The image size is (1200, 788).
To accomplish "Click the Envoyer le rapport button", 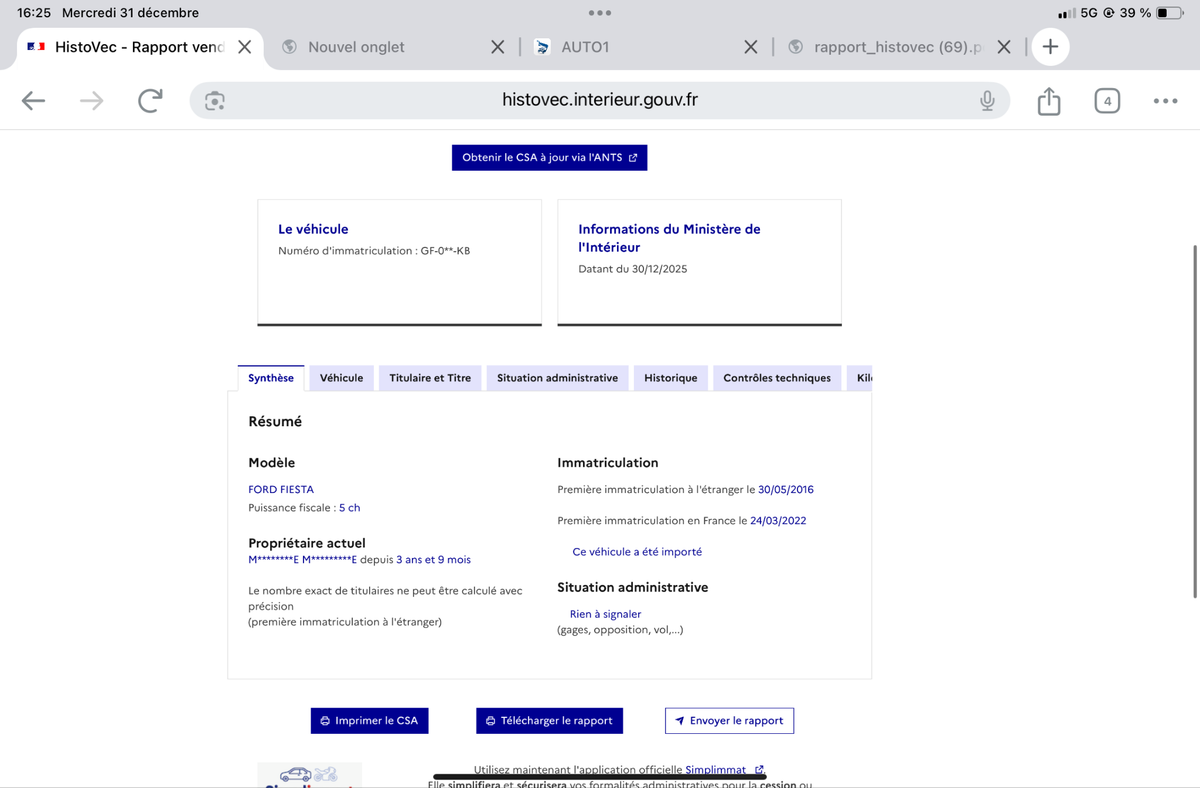I will (x=729, y=721).
